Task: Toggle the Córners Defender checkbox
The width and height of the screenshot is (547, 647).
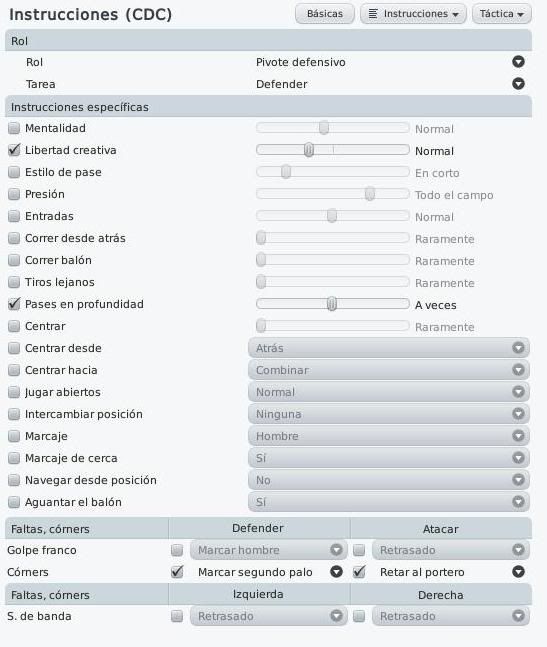Action: click(177, 572)
